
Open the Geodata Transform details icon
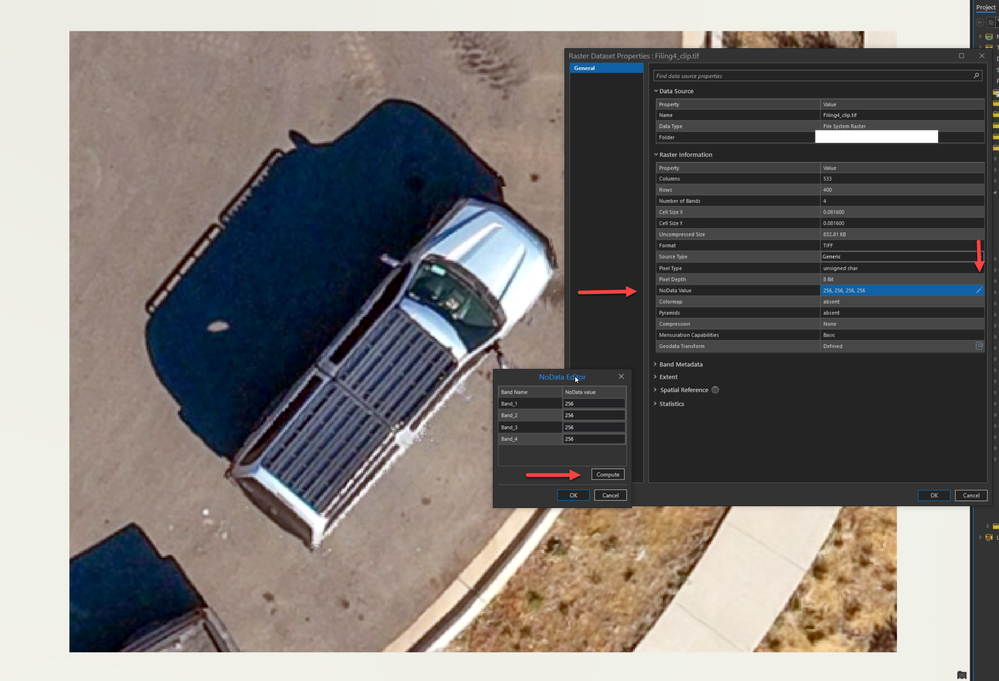click(978, 345)
